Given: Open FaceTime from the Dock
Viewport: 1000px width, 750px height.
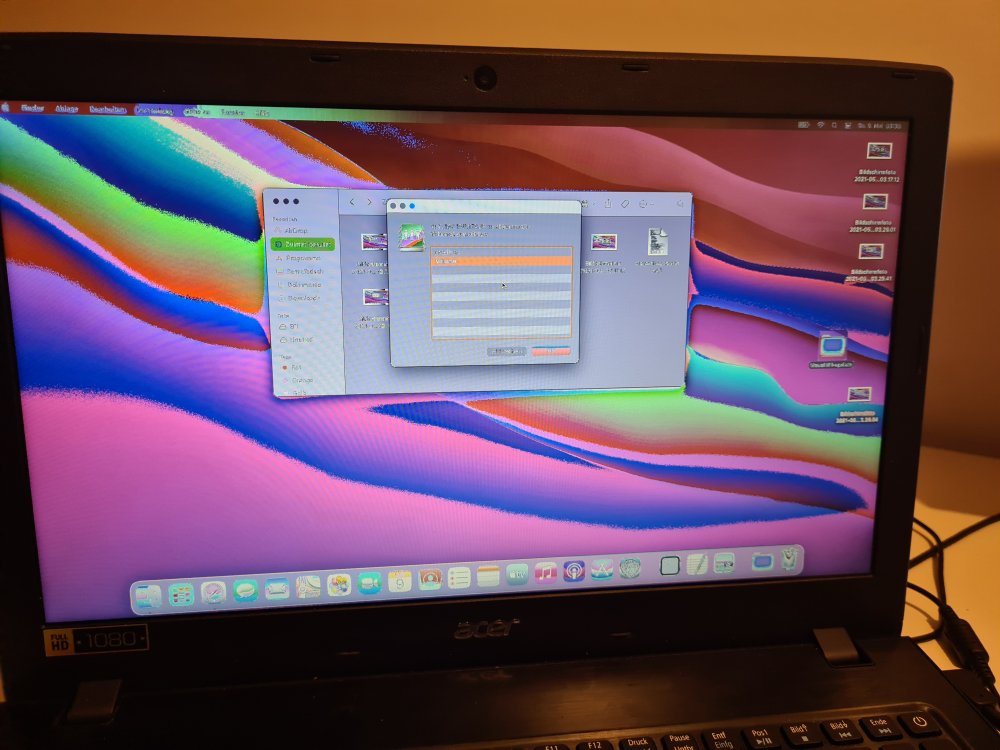Looking at the screenshot, I should 369,582.
